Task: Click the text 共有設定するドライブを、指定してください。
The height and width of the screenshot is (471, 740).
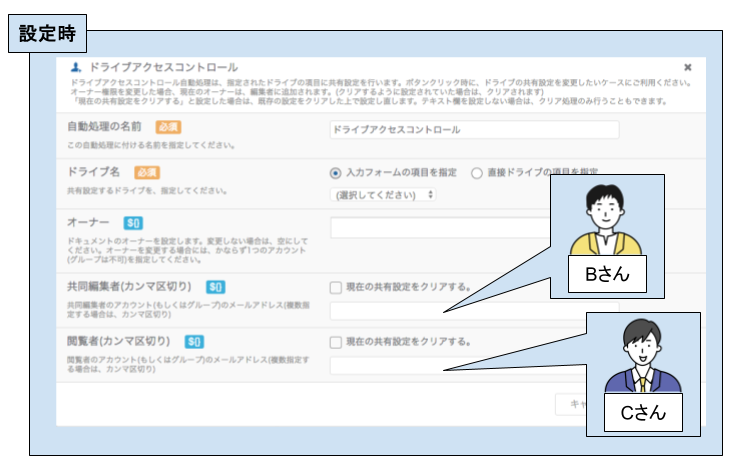Action: tap(147, 191)
